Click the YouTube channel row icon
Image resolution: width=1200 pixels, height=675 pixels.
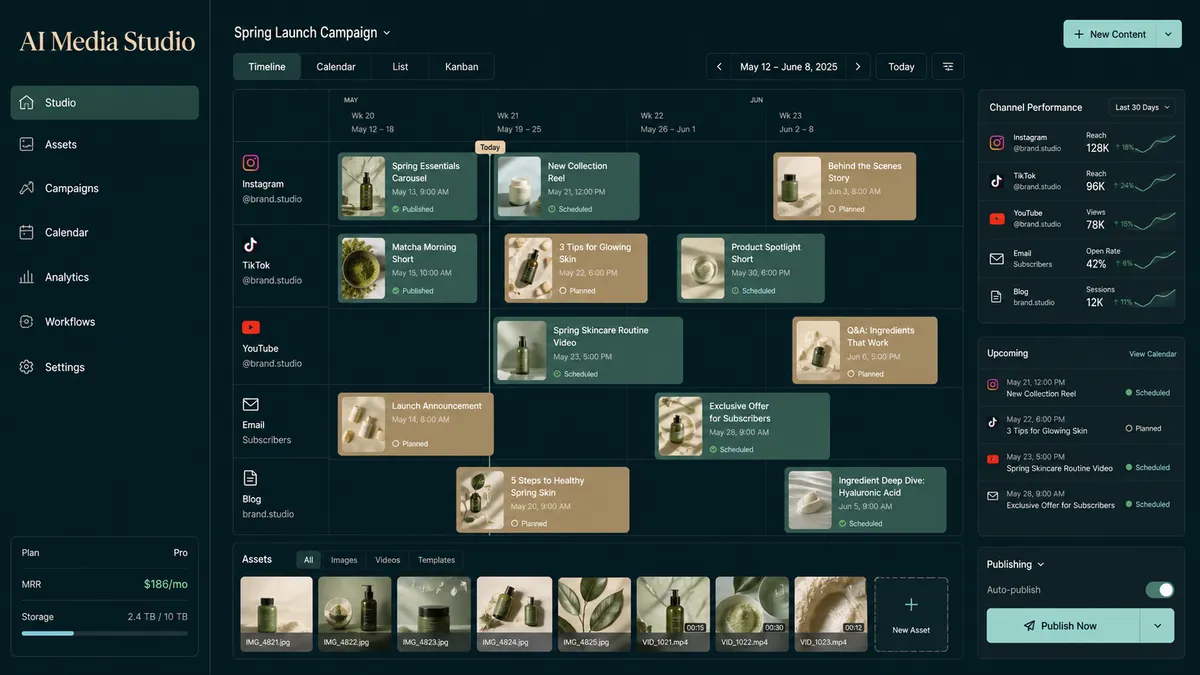tap(251, 327)
